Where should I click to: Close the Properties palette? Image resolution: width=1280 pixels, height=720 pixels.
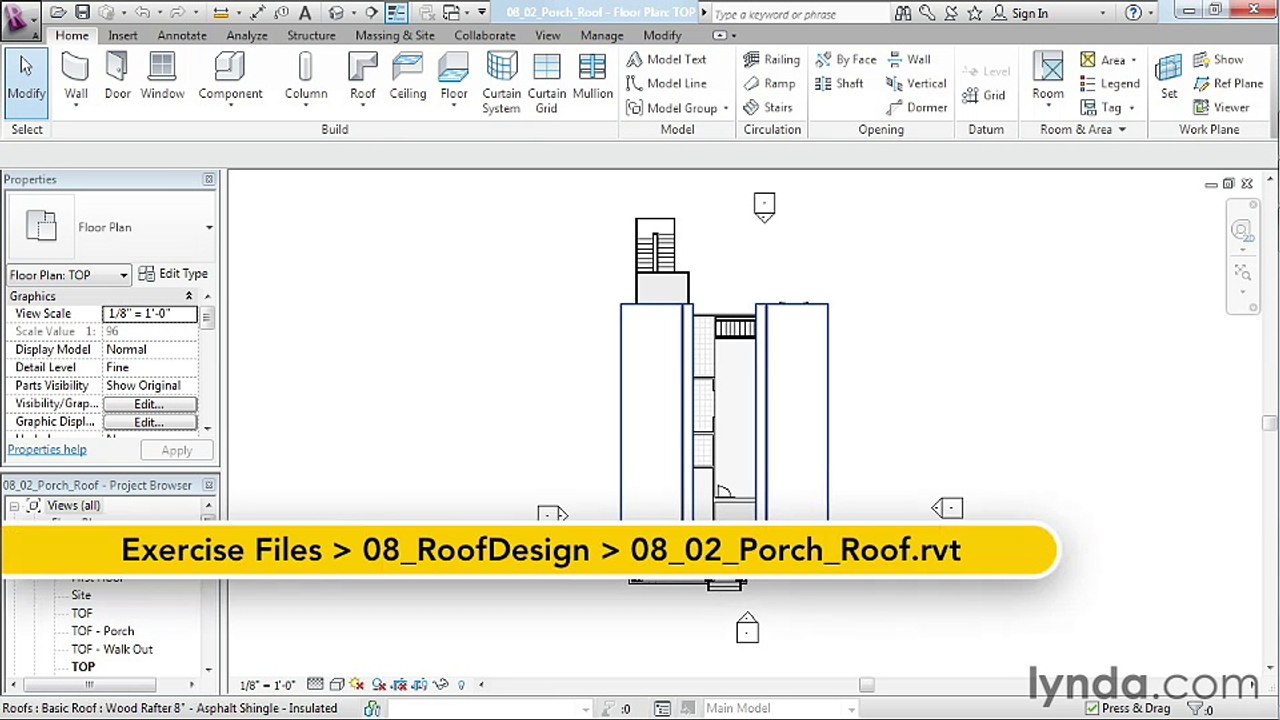(209, 179)
